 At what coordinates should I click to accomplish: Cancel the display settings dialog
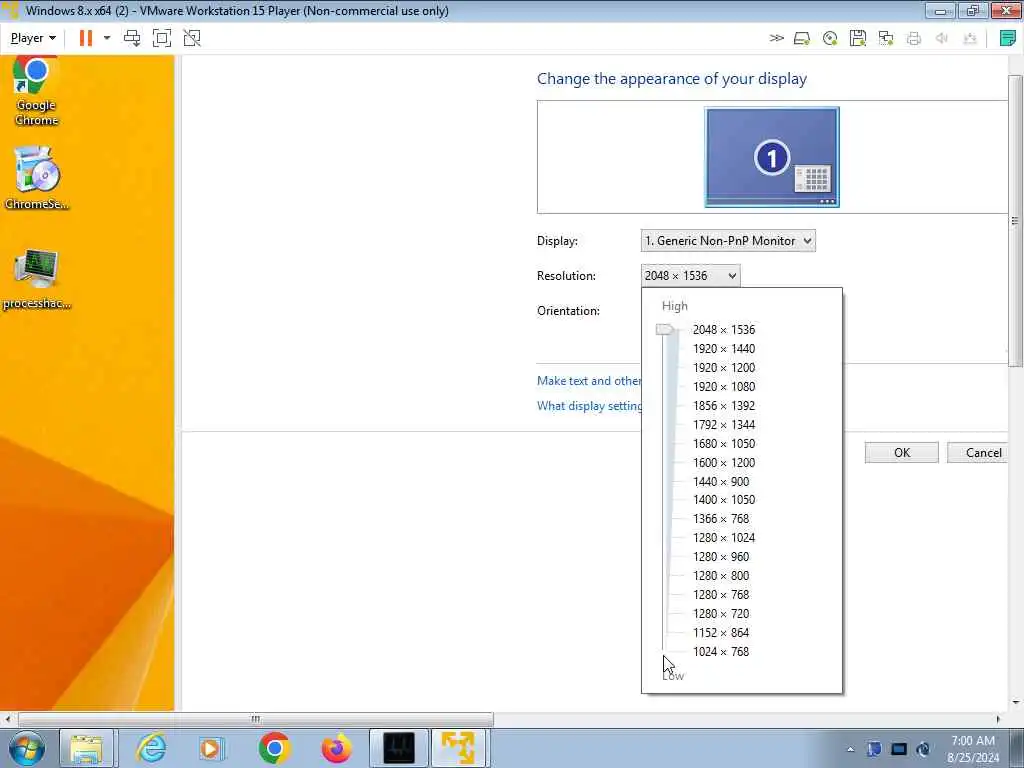(x=978, y=453)
